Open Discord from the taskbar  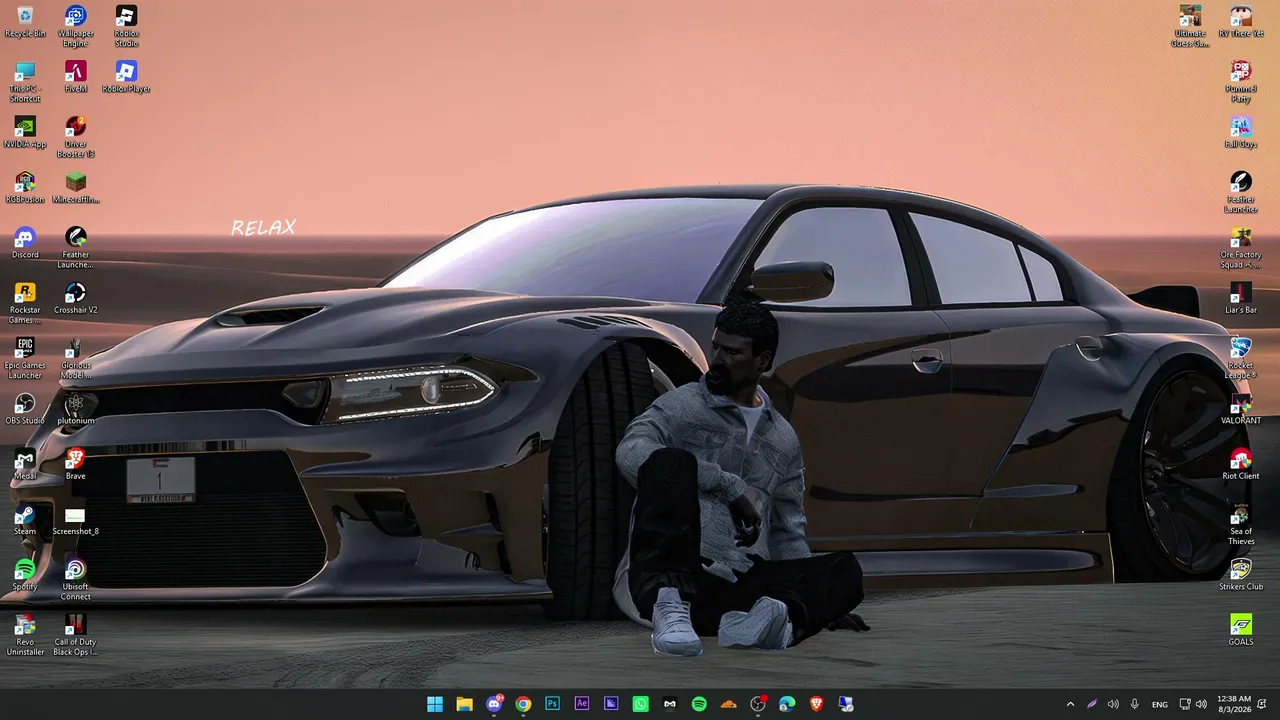(x=494, y=704)
